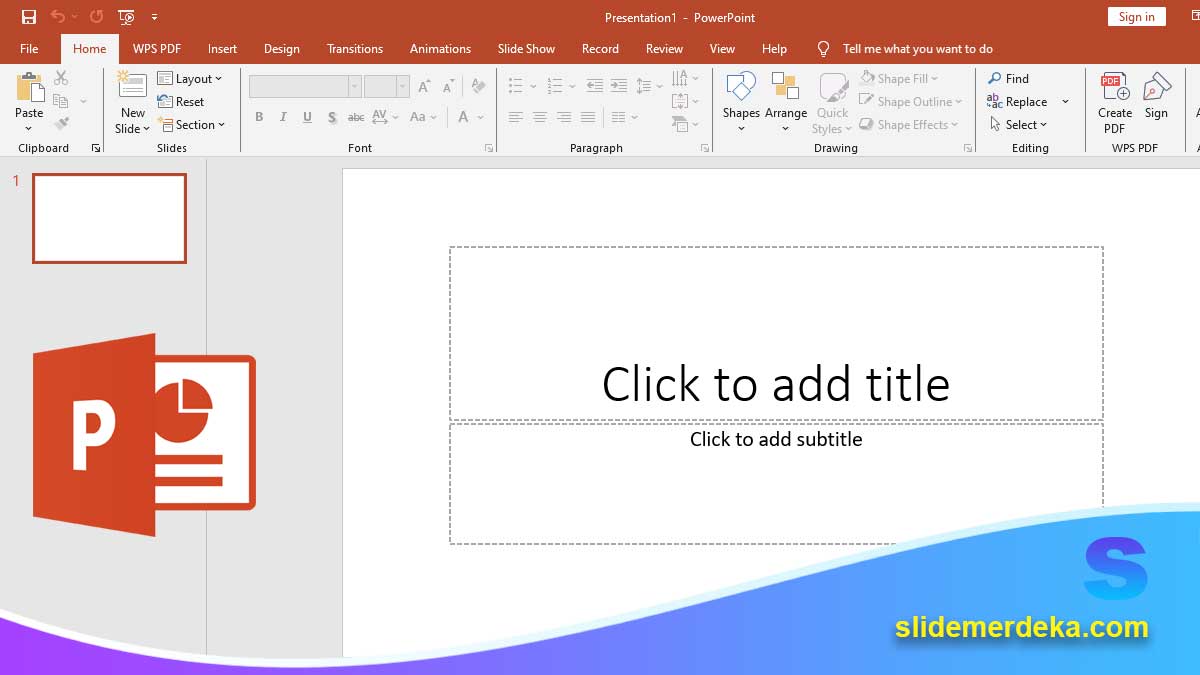1200x675 pixels.
Task: Toggle Underline formatting
Action: coord(307,117)
